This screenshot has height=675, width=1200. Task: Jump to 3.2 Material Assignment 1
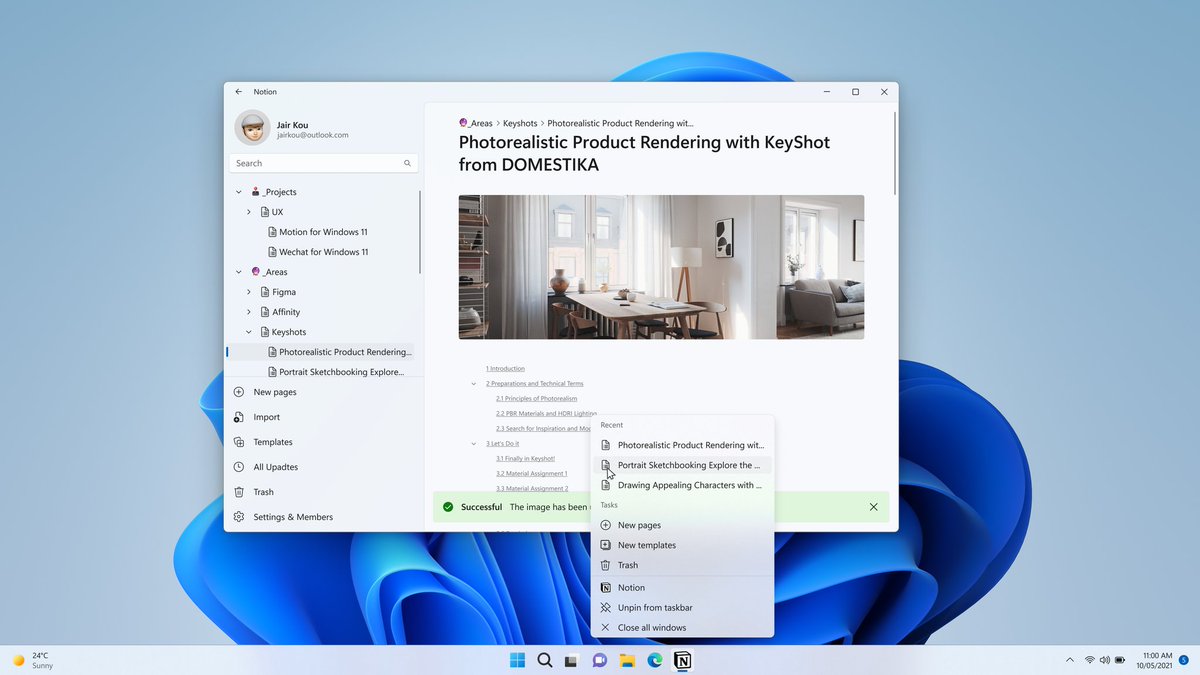[531, 474]
